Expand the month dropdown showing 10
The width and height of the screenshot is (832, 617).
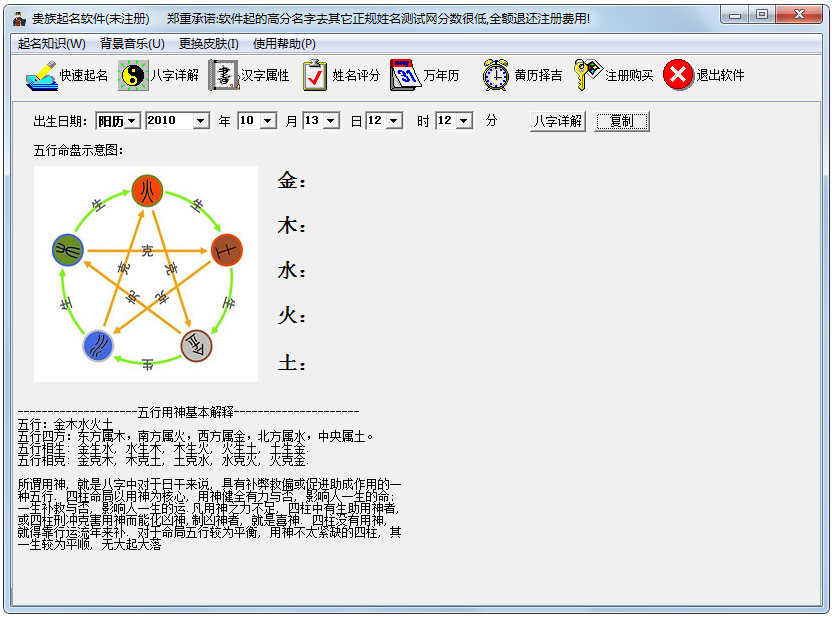pos(268,121)
